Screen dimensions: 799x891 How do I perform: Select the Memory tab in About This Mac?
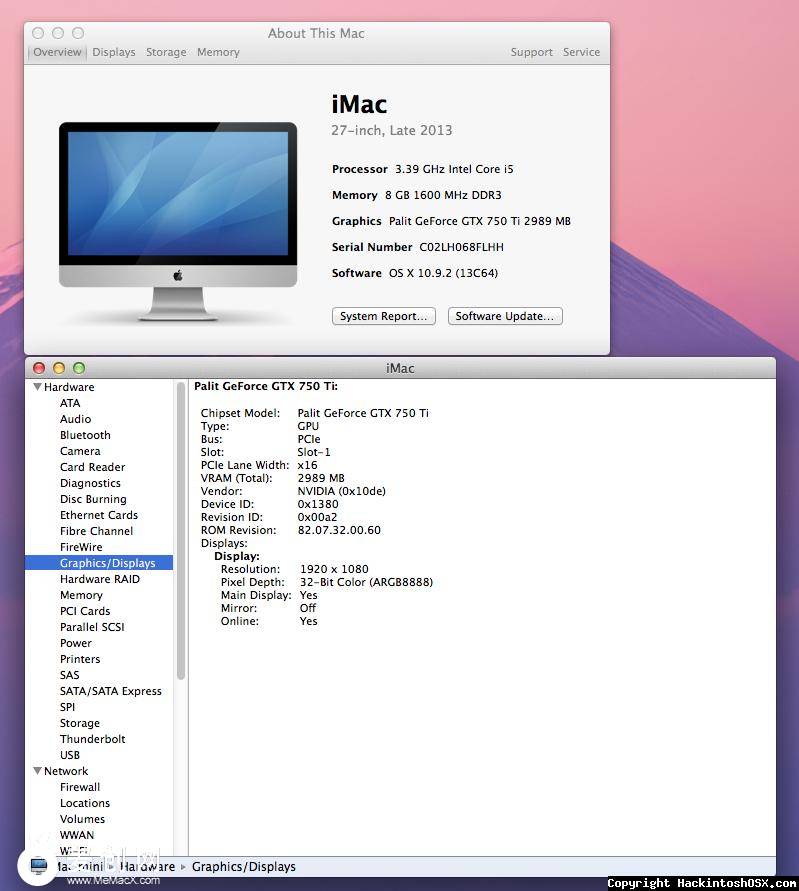218,52
